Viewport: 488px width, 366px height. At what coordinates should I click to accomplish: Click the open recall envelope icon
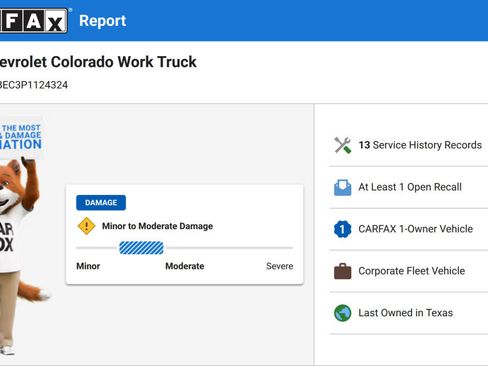pyautogui.click(x=343, y=187)
